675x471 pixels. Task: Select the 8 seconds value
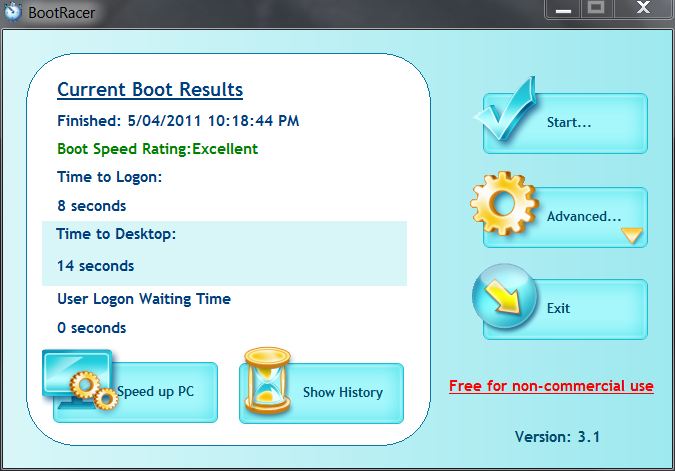pyautogui.click(x=92, y=206)
